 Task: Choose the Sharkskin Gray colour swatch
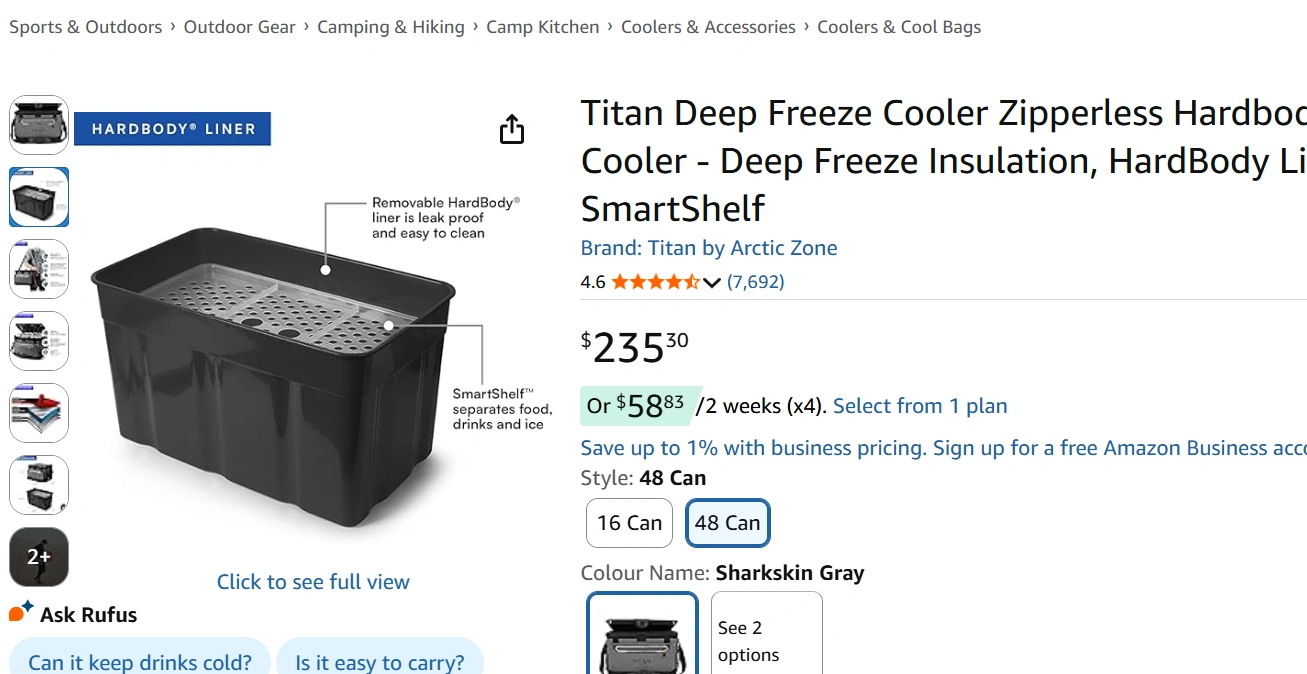(x=642, y=636)
